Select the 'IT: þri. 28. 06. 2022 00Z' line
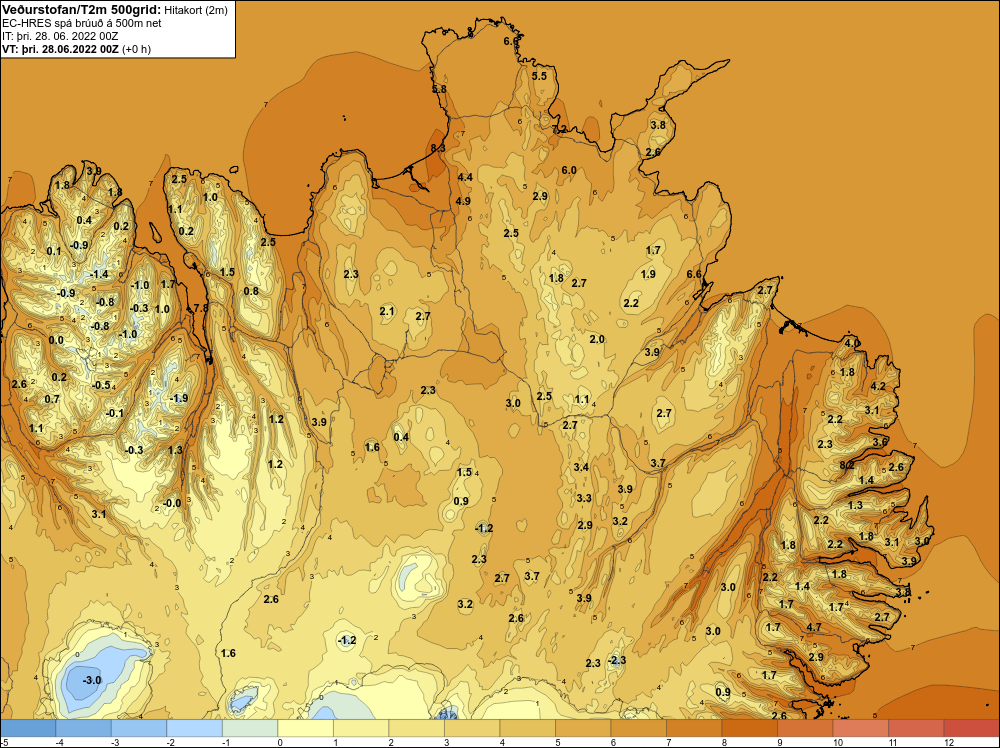 point(60,36)
